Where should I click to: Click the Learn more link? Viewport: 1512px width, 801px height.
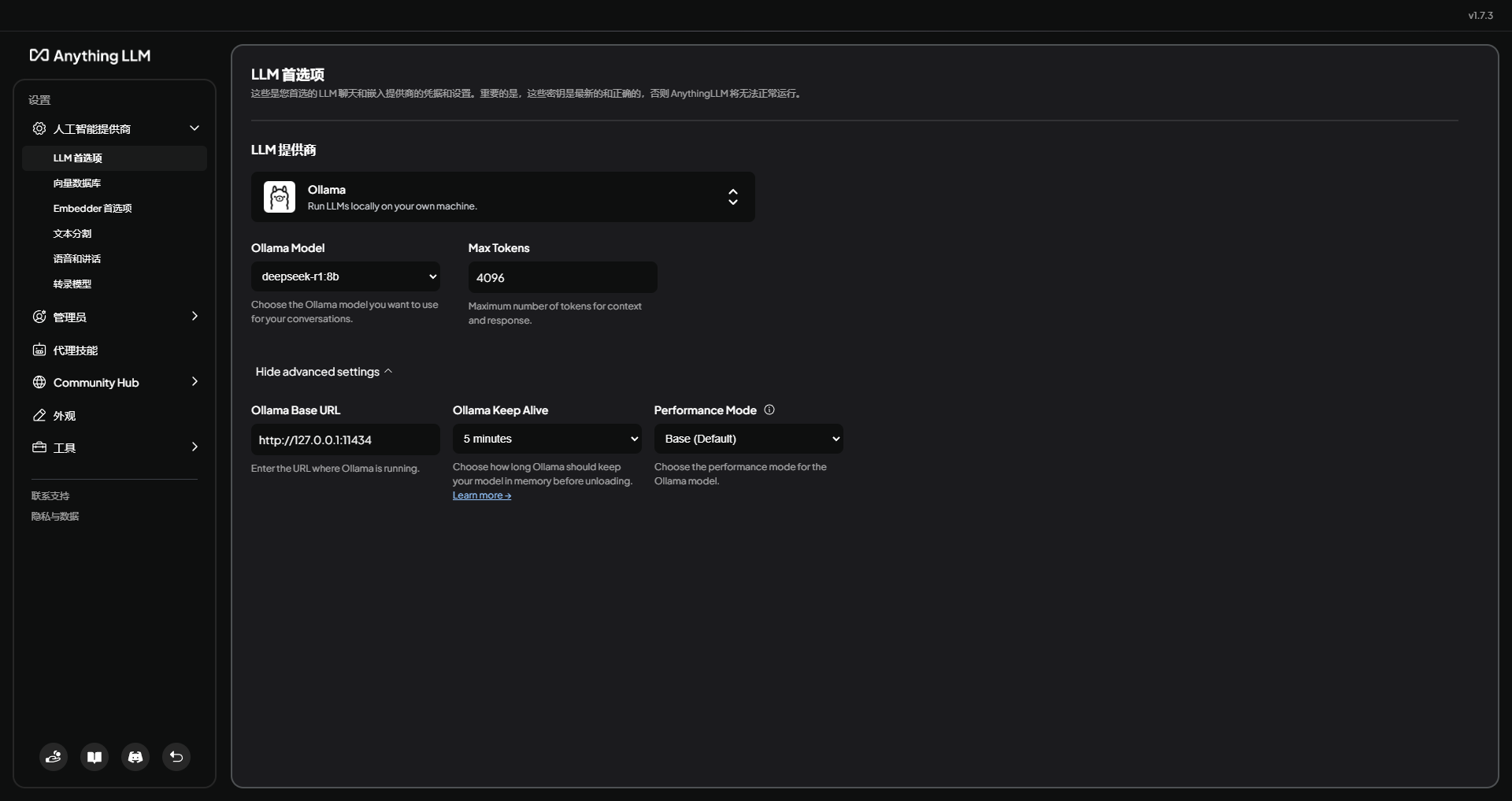(x=482, y=495)
